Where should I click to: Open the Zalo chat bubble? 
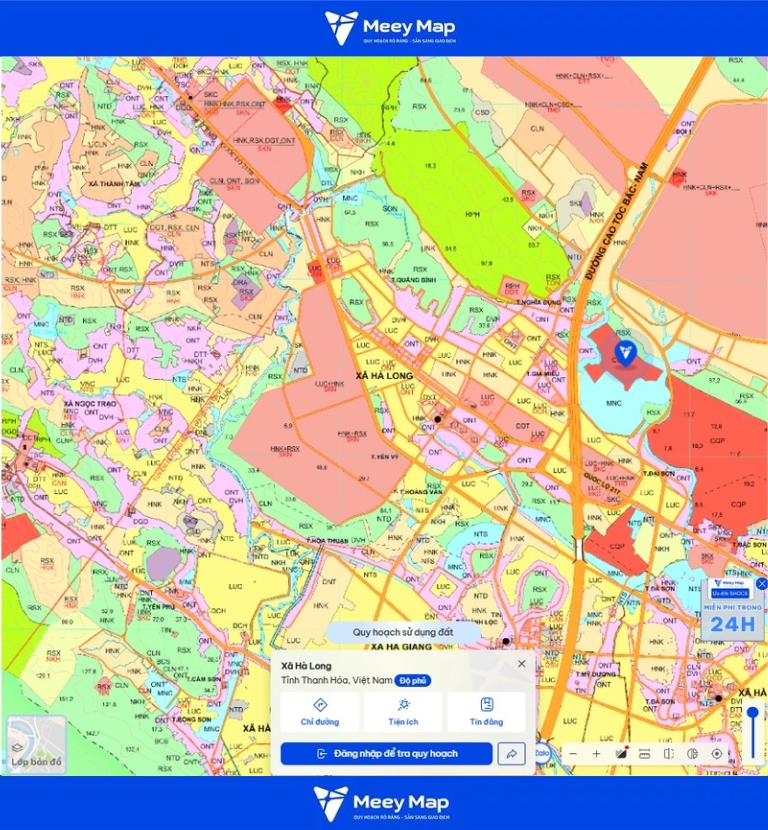click(543, 753)
